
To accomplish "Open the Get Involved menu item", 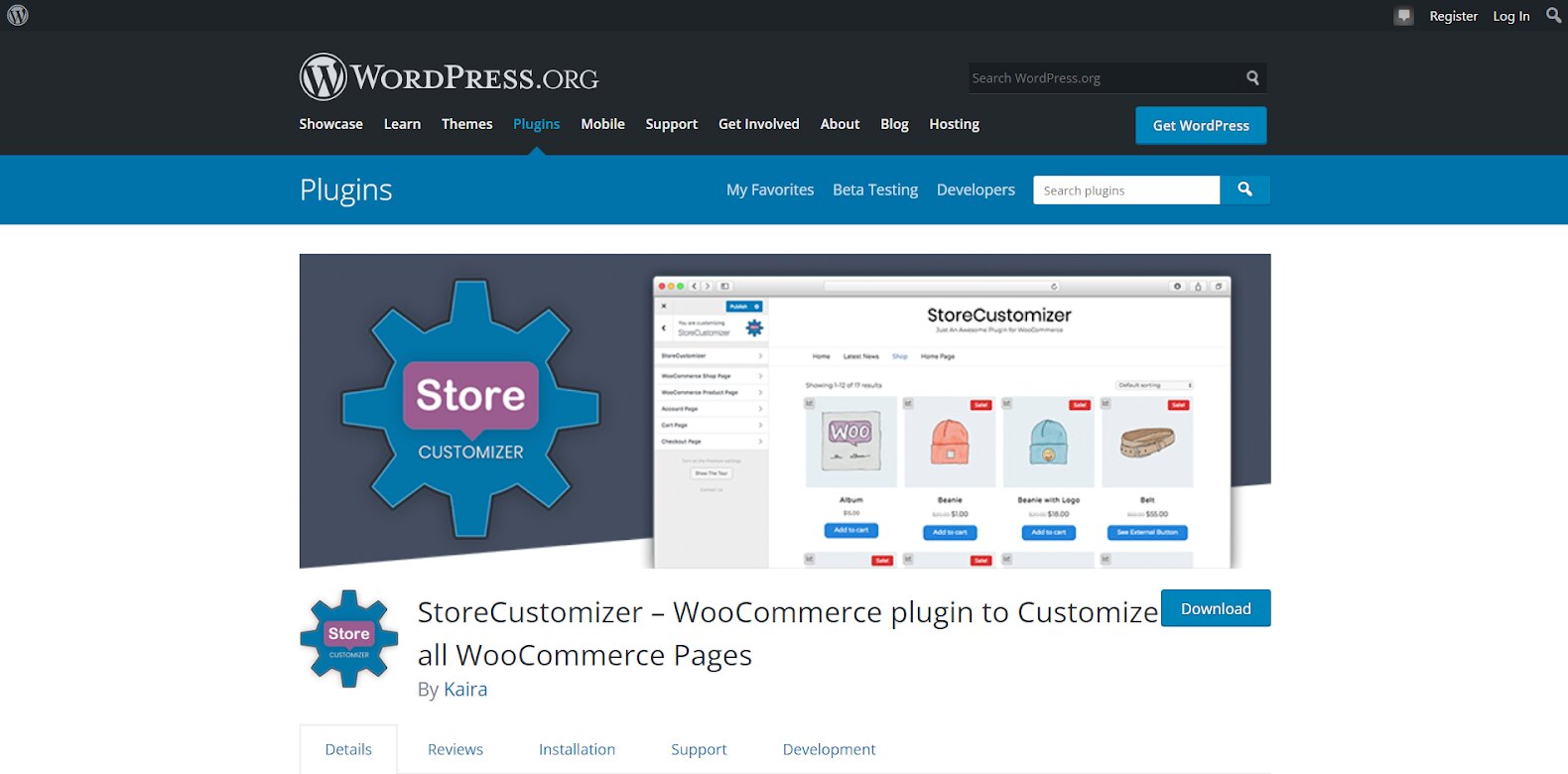I will [x=758, y=124].
